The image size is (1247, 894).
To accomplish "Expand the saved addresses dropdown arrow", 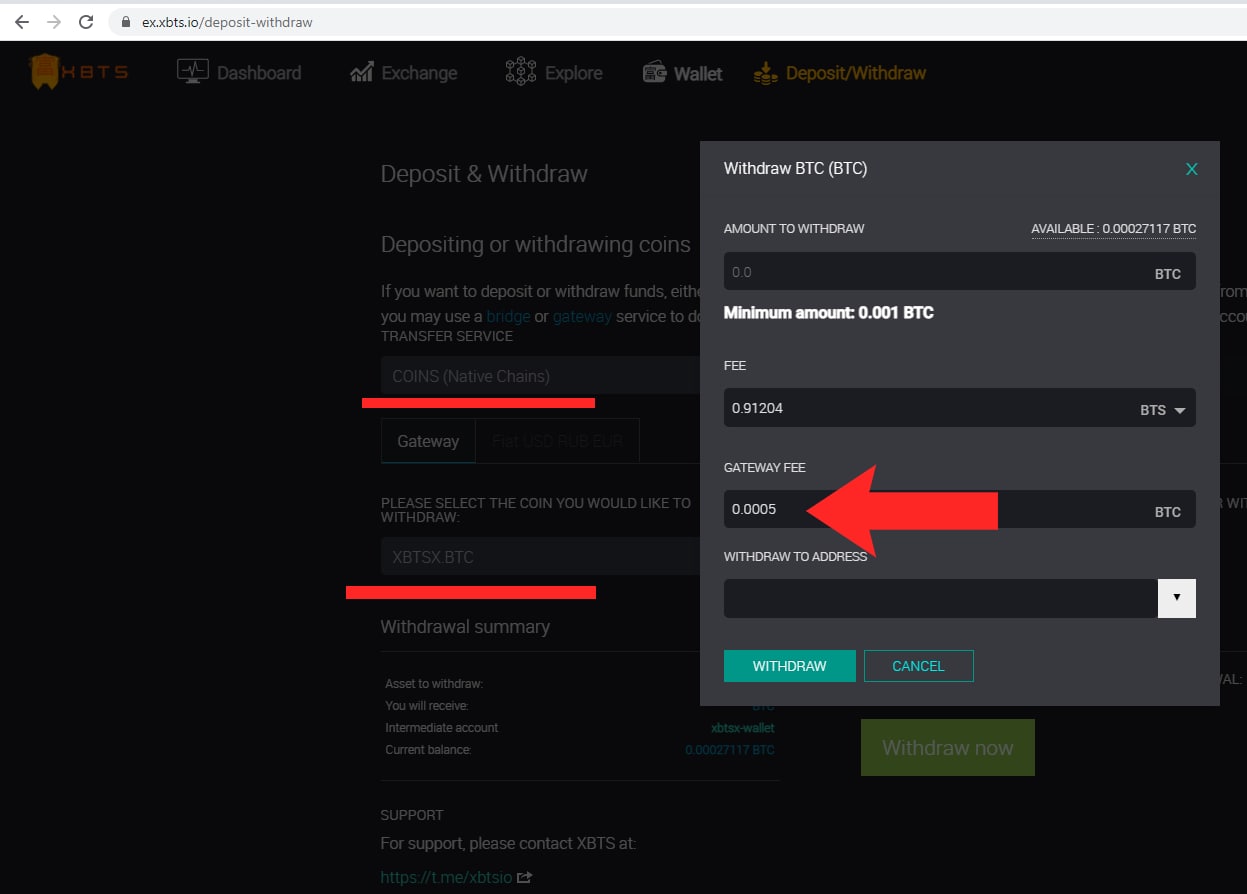I will (x=1177, y=598).
